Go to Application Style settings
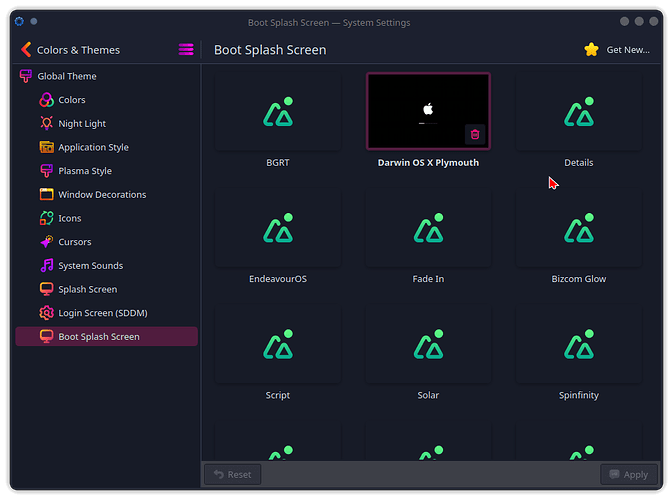The width and height of the screenshot is (672, 500). coord(106,147)
